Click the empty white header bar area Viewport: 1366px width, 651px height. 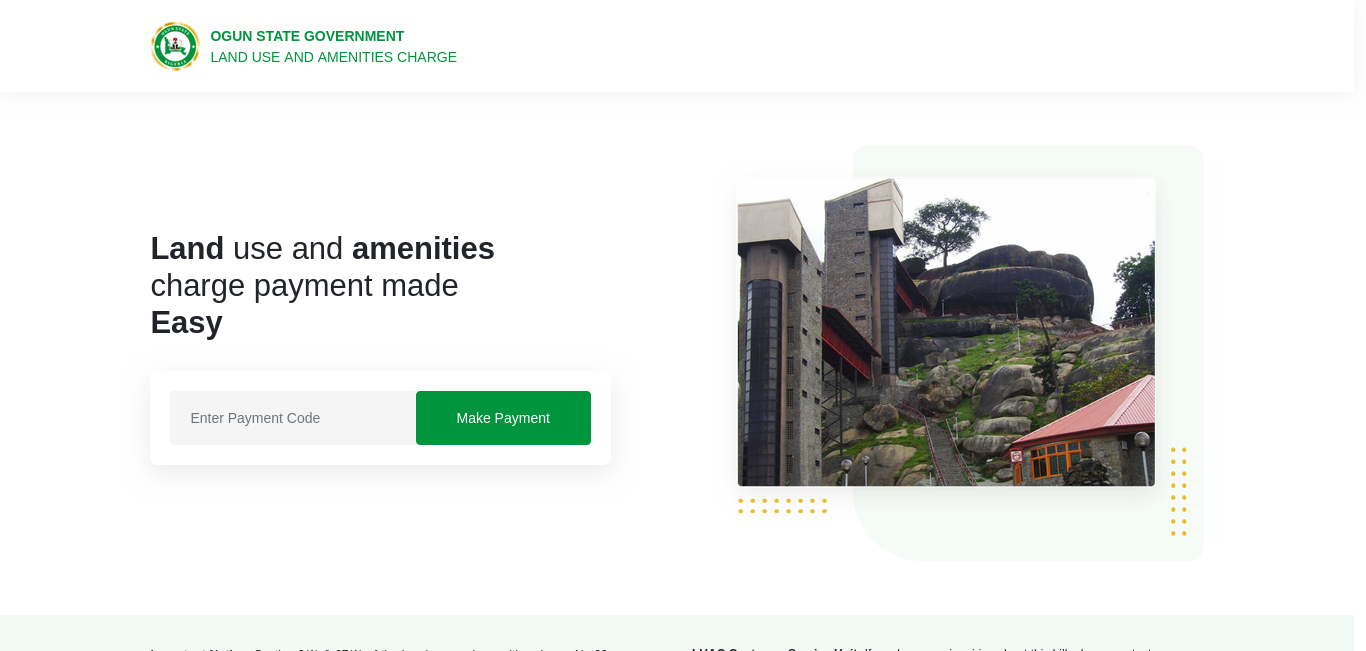pyautogui.click(x=900, y=46)
